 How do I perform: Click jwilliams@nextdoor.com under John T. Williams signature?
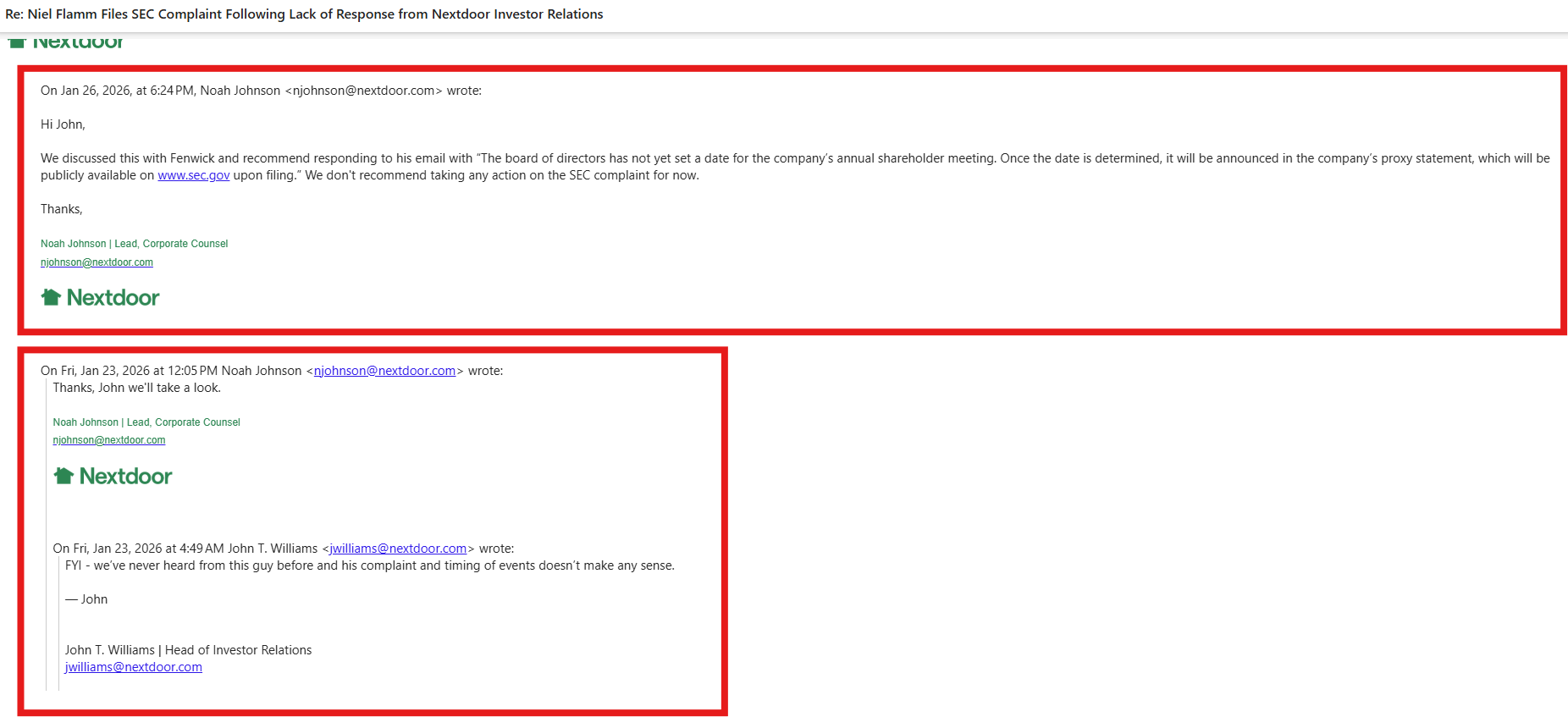pos(134,667)
